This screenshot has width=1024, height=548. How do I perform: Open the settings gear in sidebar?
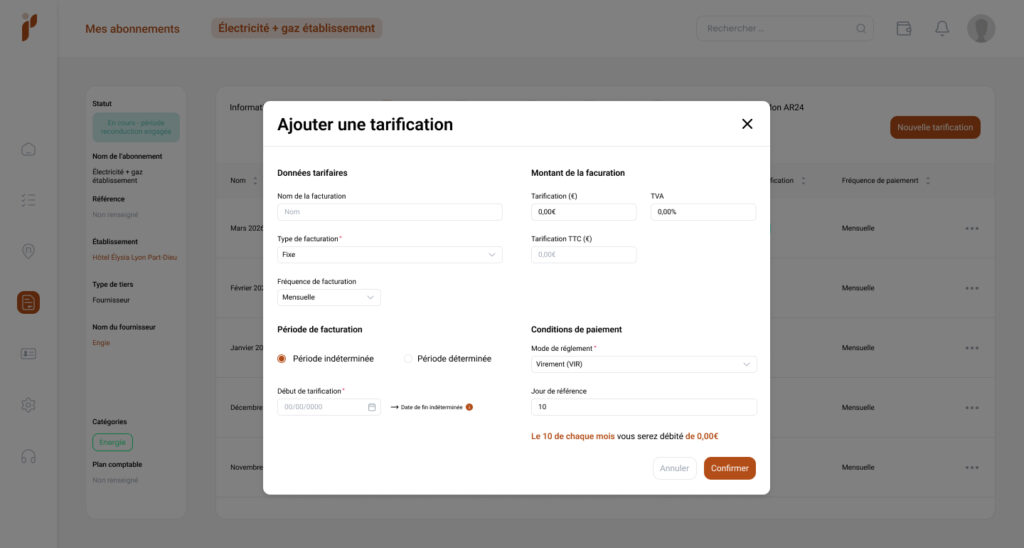[x=28, y=405]
